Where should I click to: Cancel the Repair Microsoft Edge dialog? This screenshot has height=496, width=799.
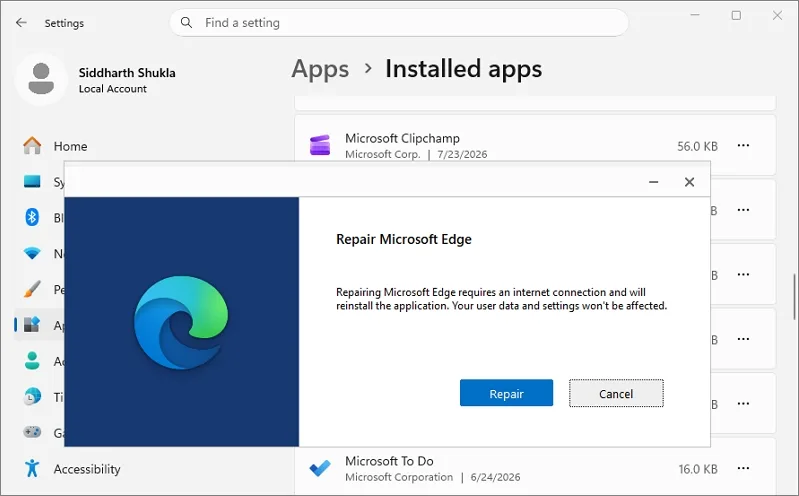[x=616, y=393]
